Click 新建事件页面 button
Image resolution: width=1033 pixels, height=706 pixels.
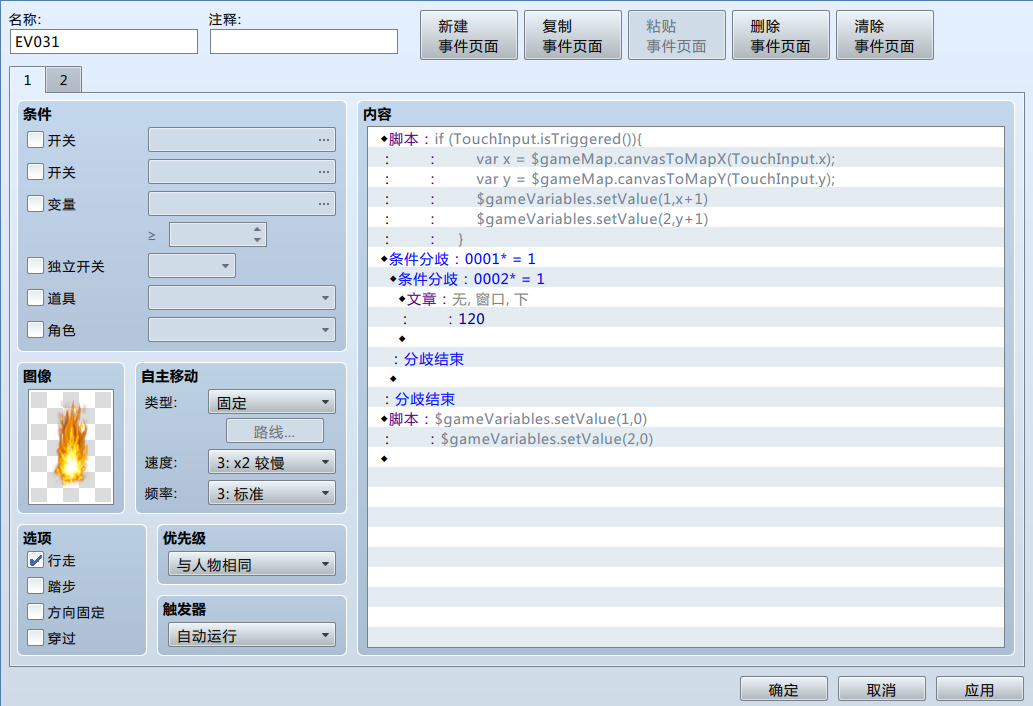[468, 36]
